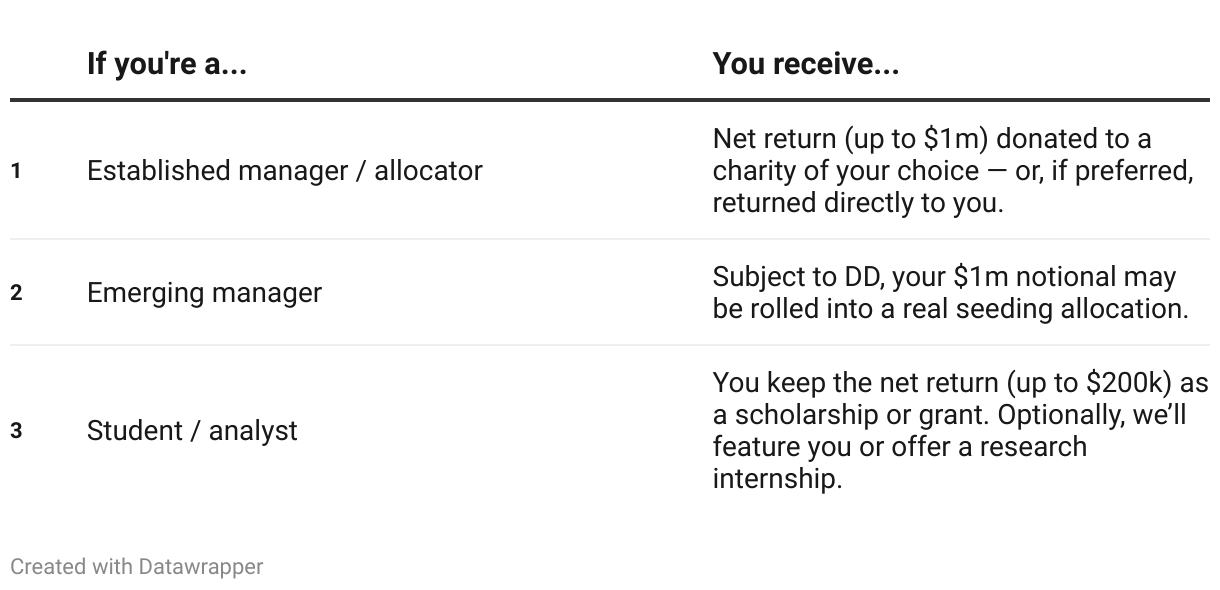
Task: Click the "If you're a..." column header
Action: pyautogui.click(x=167, y=65)
